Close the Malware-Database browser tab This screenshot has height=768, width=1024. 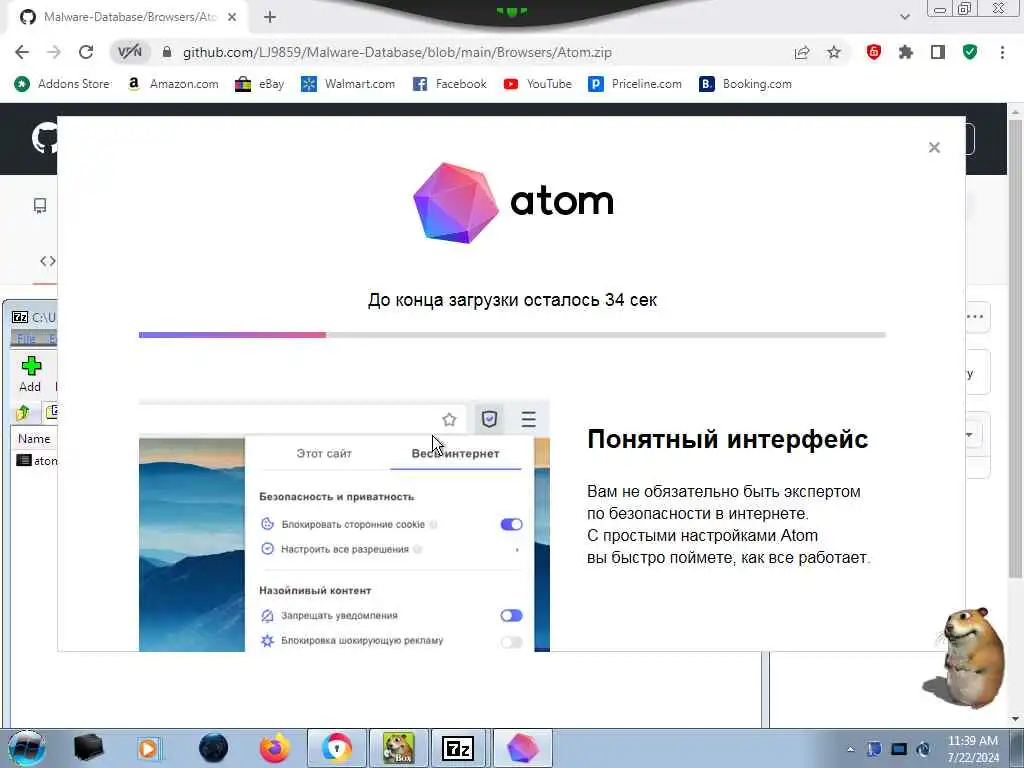click(232, 17)
